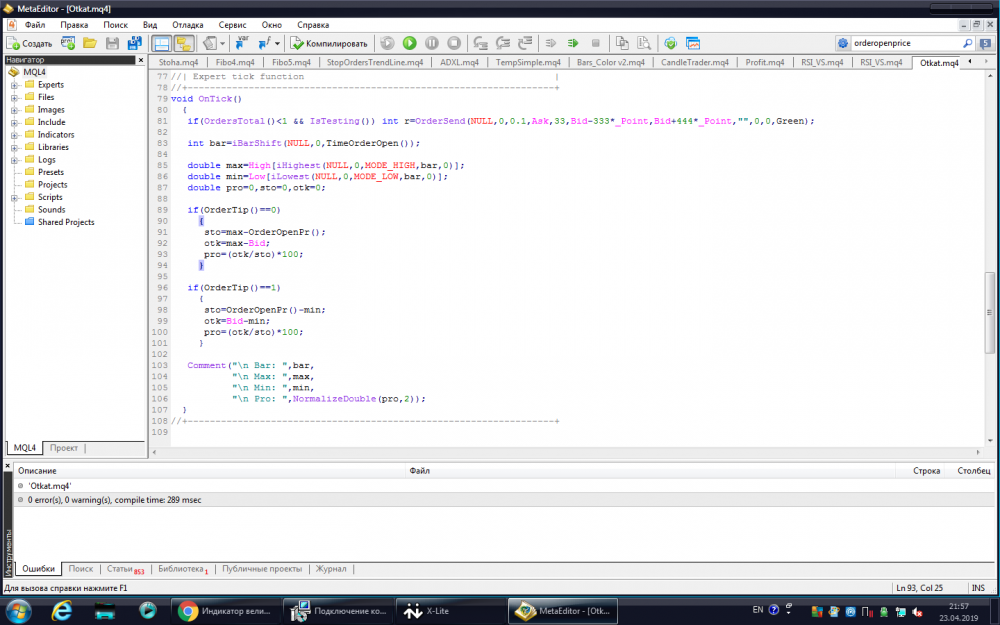Switch to the Проект tab in Navigator

pos(64,448)
